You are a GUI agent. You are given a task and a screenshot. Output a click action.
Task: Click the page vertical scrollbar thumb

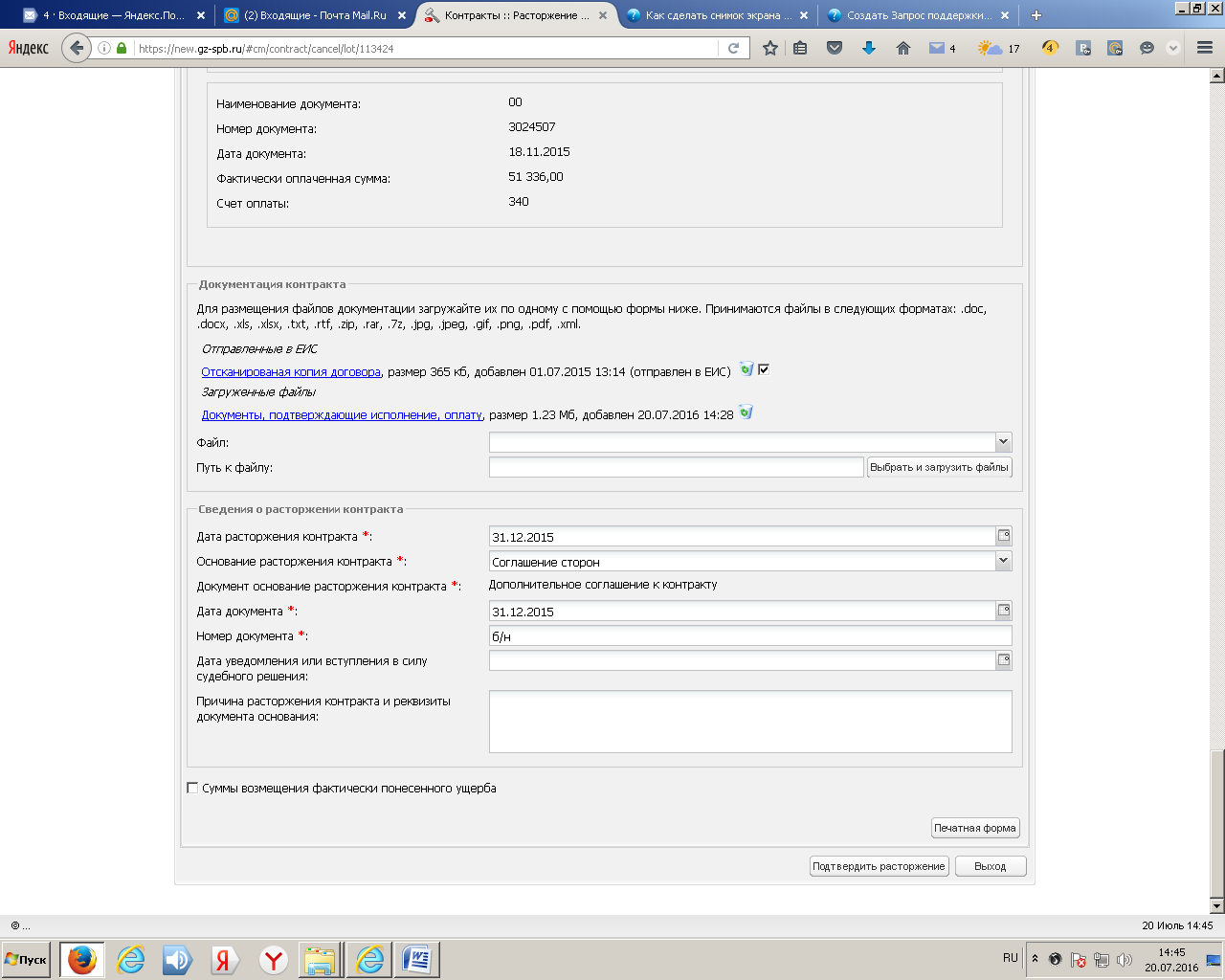[1217, 821]
